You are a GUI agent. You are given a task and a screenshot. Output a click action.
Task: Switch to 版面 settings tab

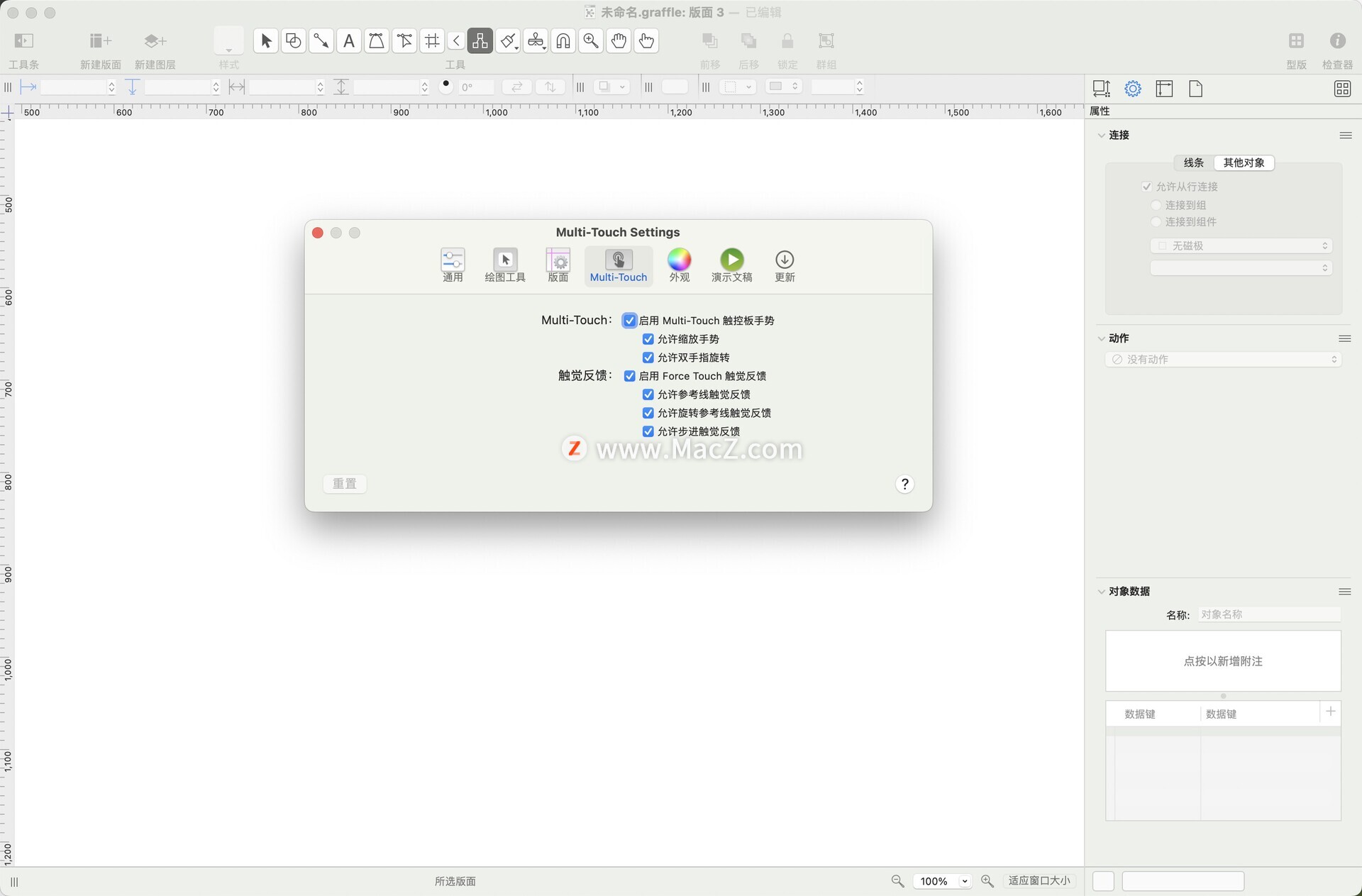pos(558,266)
